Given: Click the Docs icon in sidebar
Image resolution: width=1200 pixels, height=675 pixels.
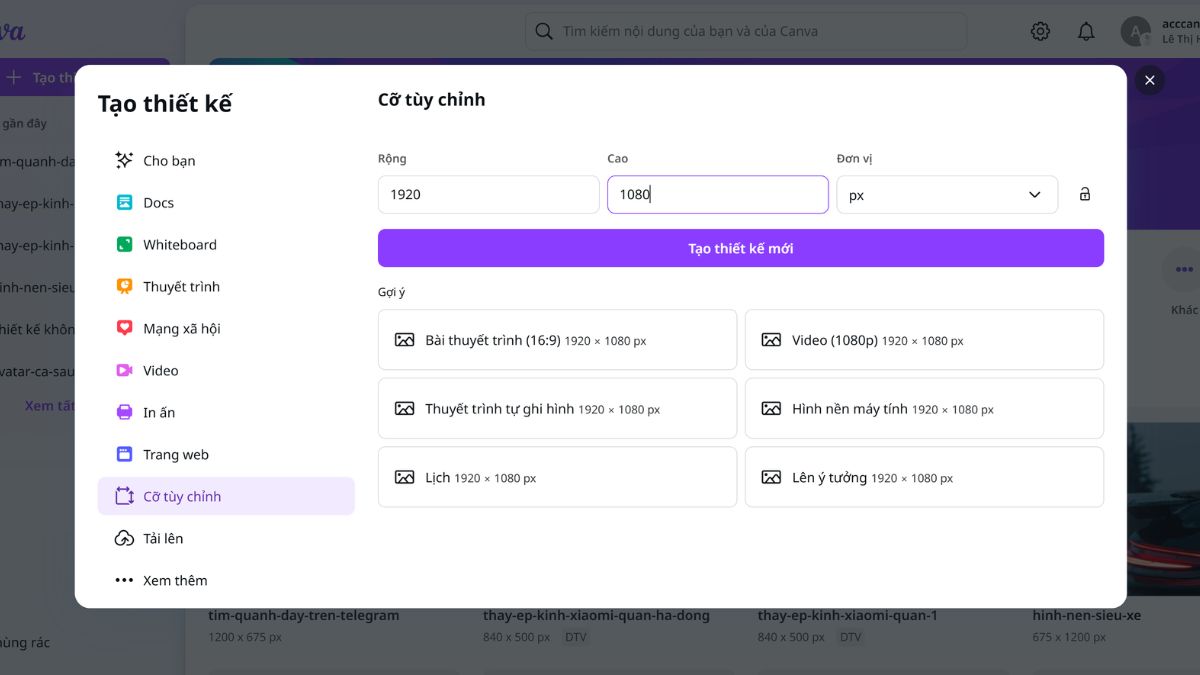Looking at the screenshot, I should (x=124, y=202).
